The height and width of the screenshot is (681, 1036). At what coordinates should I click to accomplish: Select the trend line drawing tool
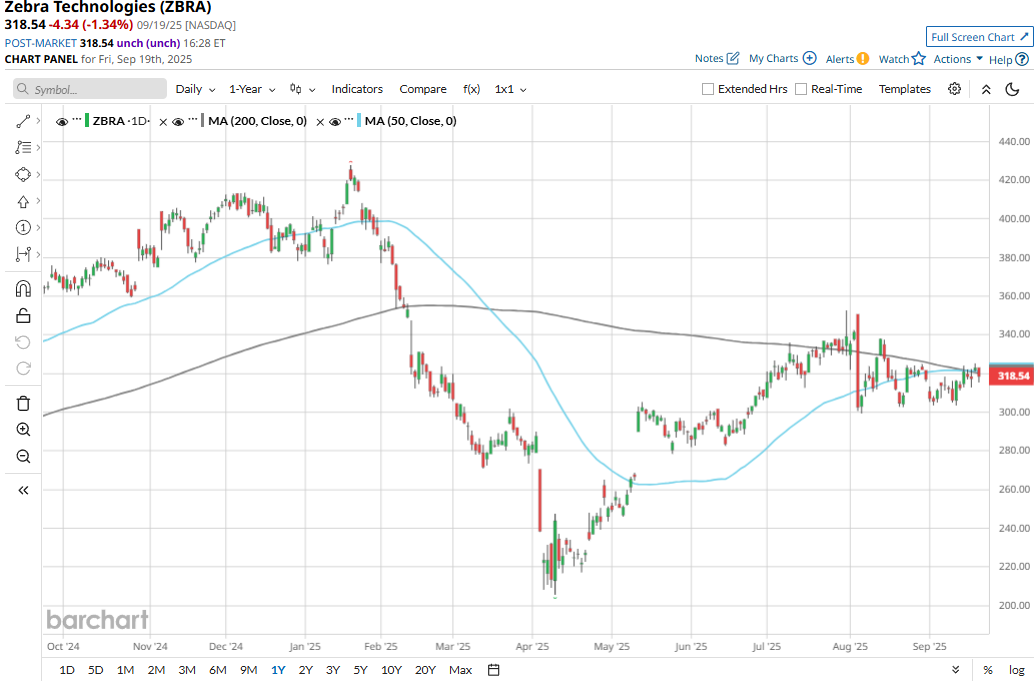coord(23,121)
